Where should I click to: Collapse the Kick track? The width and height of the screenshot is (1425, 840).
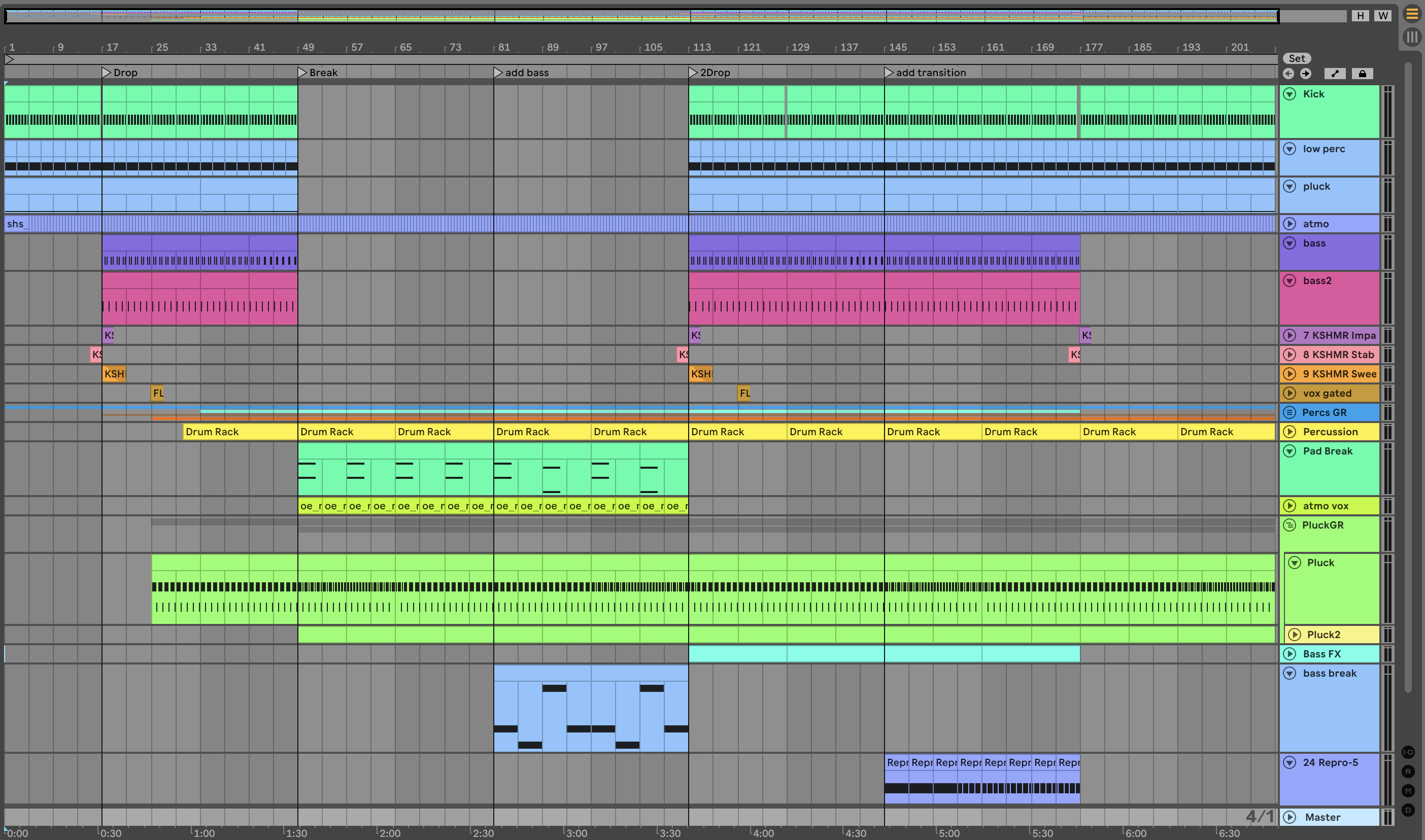(1290, 94)
